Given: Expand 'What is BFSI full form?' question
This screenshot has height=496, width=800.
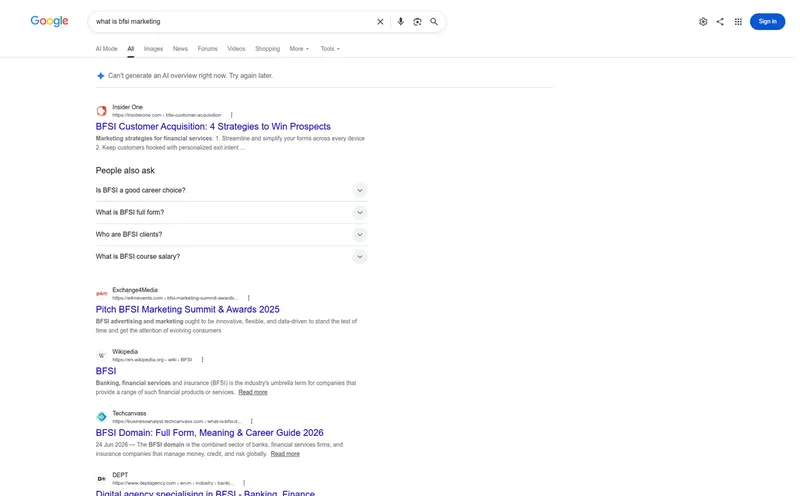Looking at the screenshot, I should point(231,212).
